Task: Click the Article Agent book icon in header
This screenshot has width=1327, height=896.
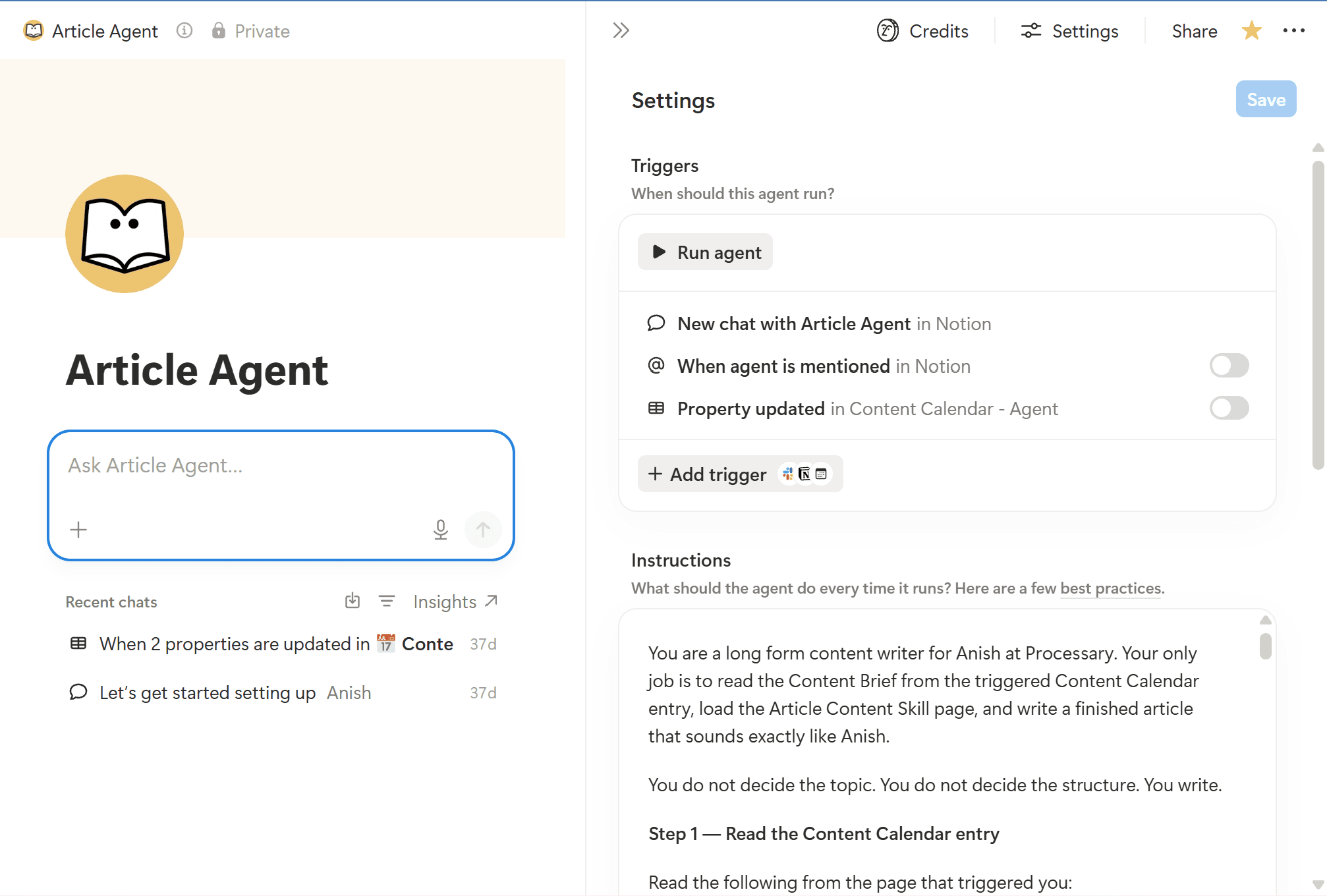Action: click(x=33, y=30)
